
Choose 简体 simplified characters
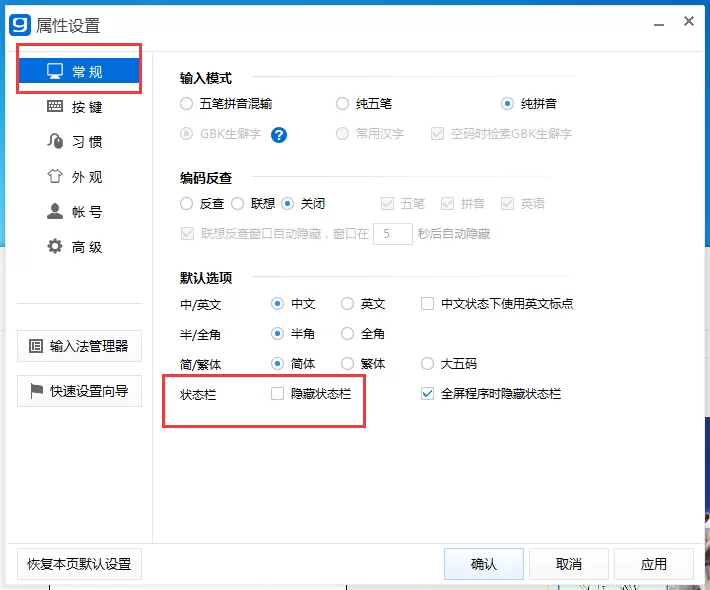click(x=277, y=364)
